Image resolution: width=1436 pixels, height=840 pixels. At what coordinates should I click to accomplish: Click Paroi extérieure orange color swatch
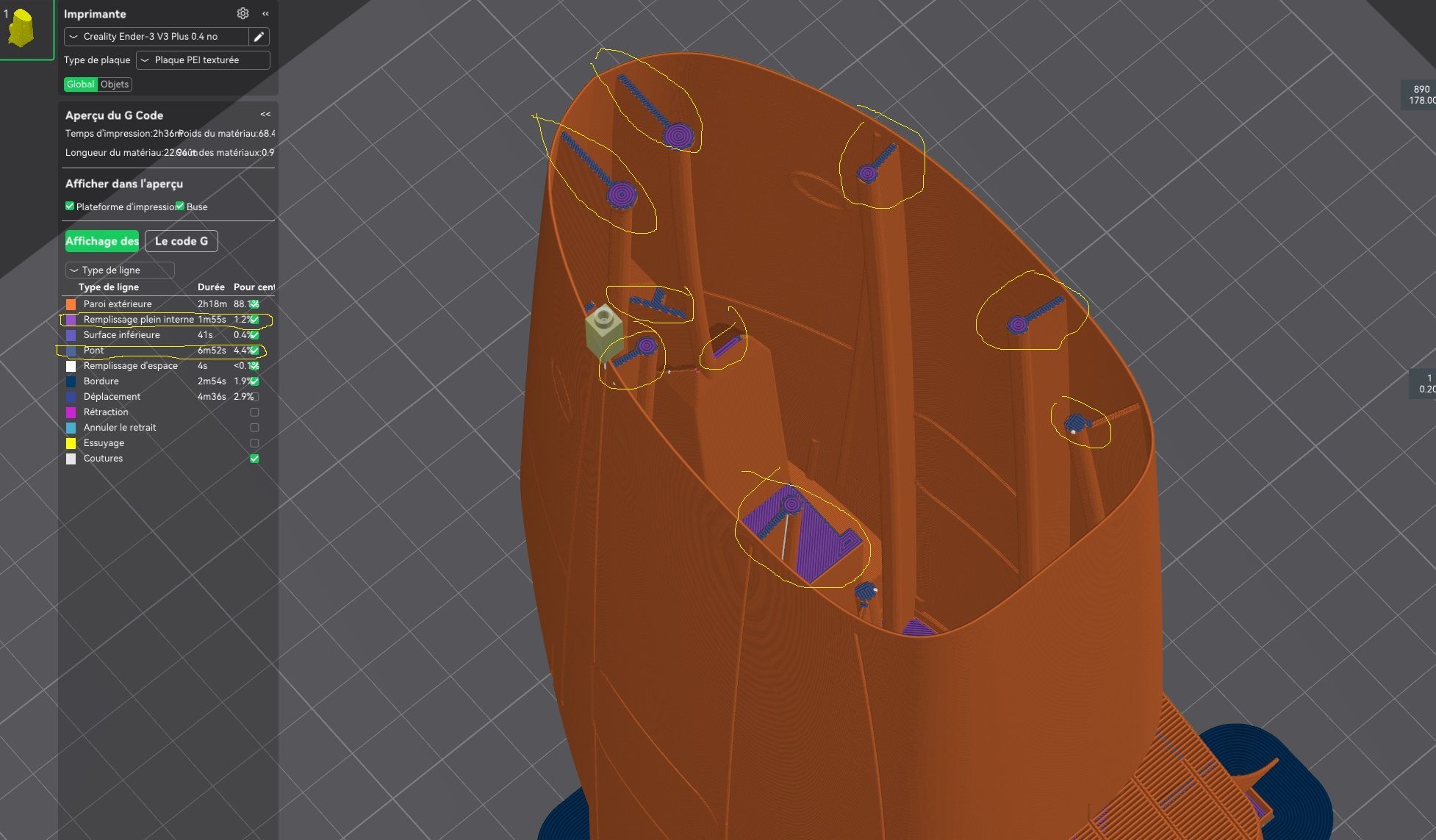71,304
